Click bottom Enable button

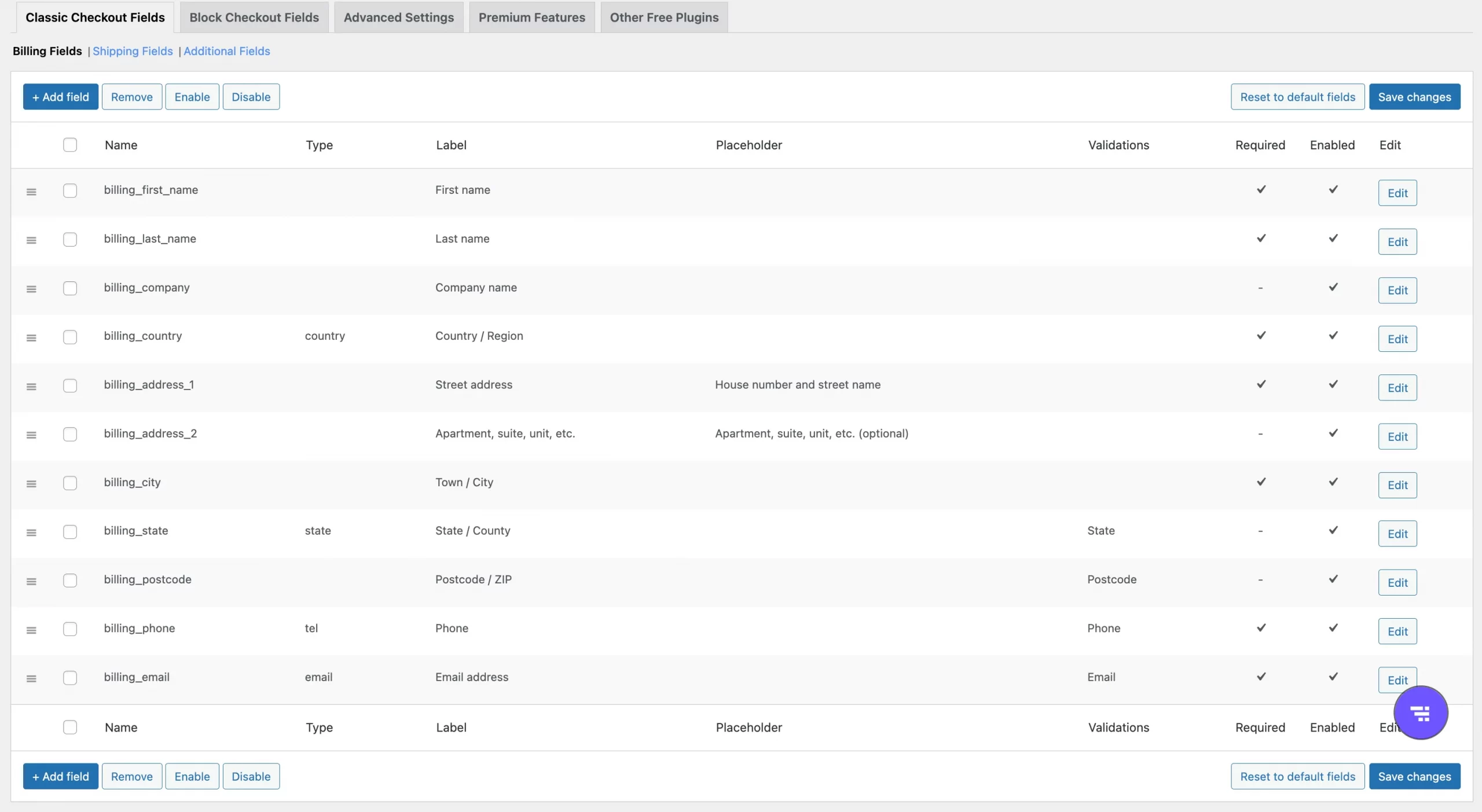click(192, 776)
